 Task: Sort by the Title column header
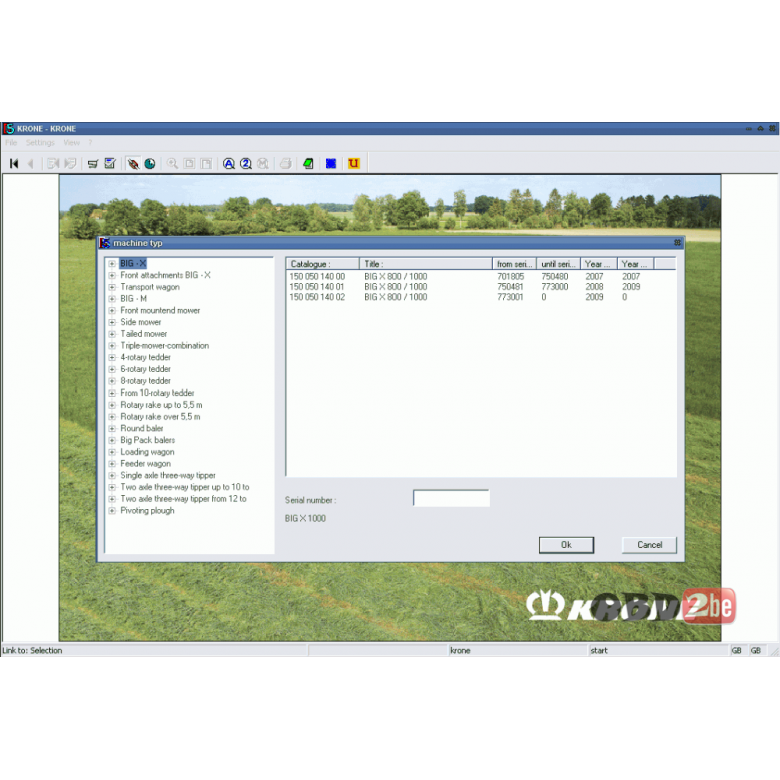[426, 264]
